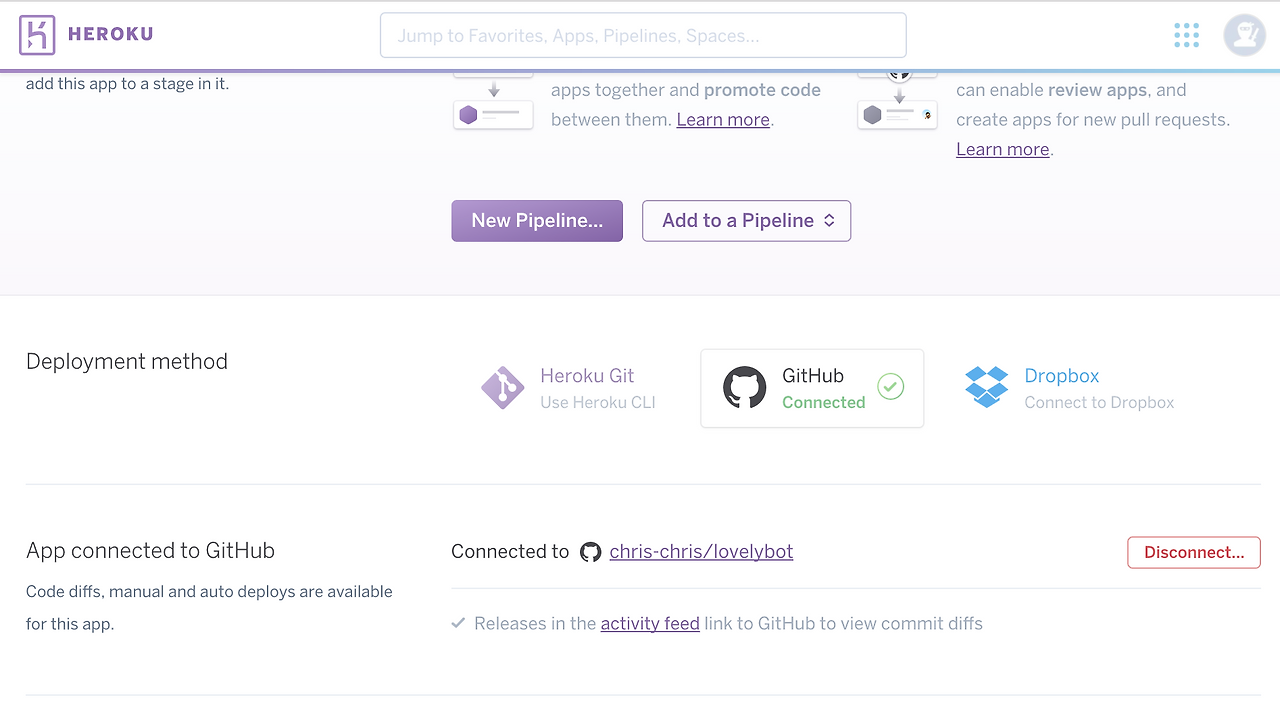Click the New Pipeline button

click(x=537, y=221)
